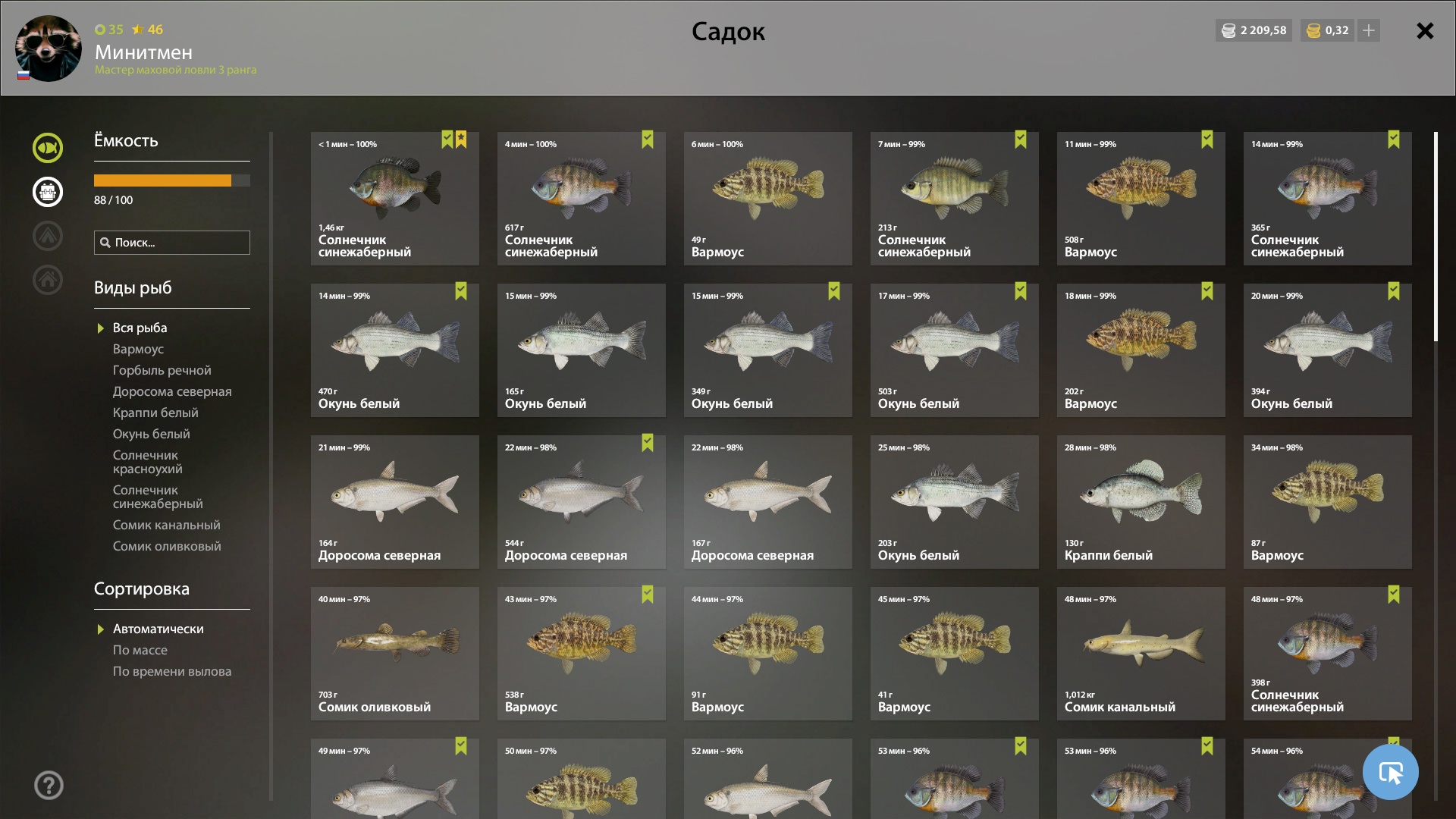Select the 1,012 кг Сомик канальный card
The image size is (1456, 819).
click(x=1141, y=654)
